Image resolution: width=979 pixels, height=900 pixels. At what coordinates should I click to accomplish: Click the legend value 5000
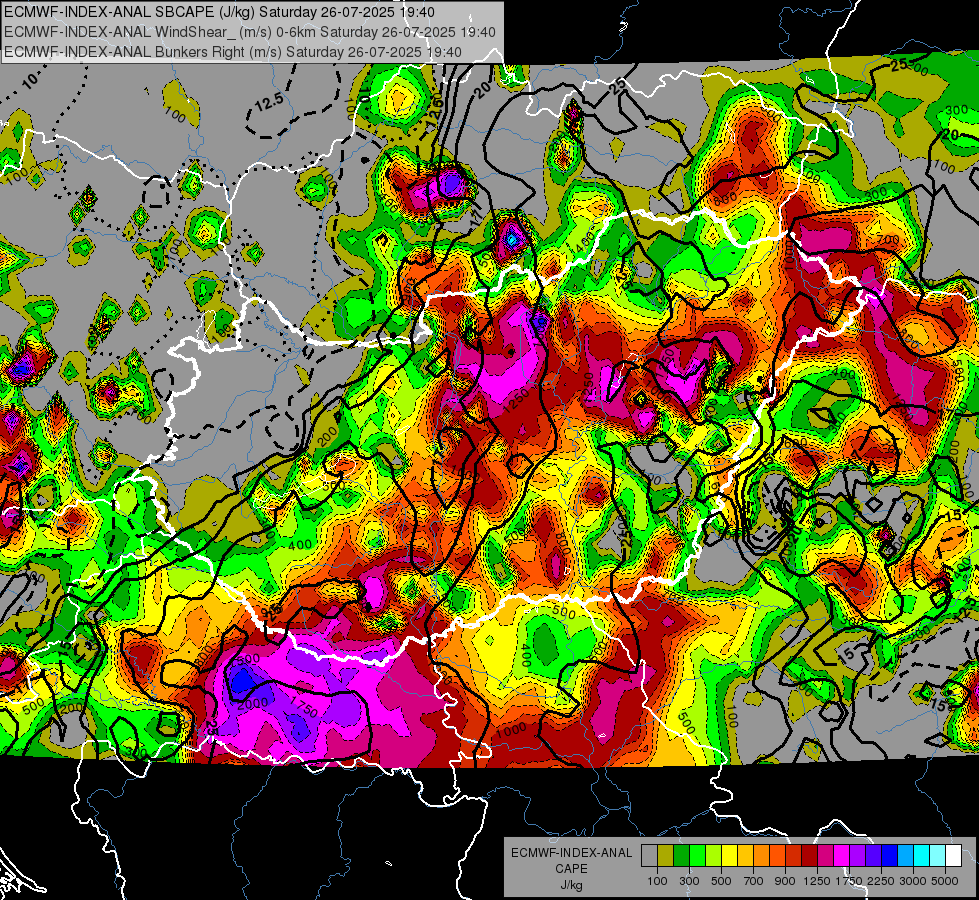[945, 881]
